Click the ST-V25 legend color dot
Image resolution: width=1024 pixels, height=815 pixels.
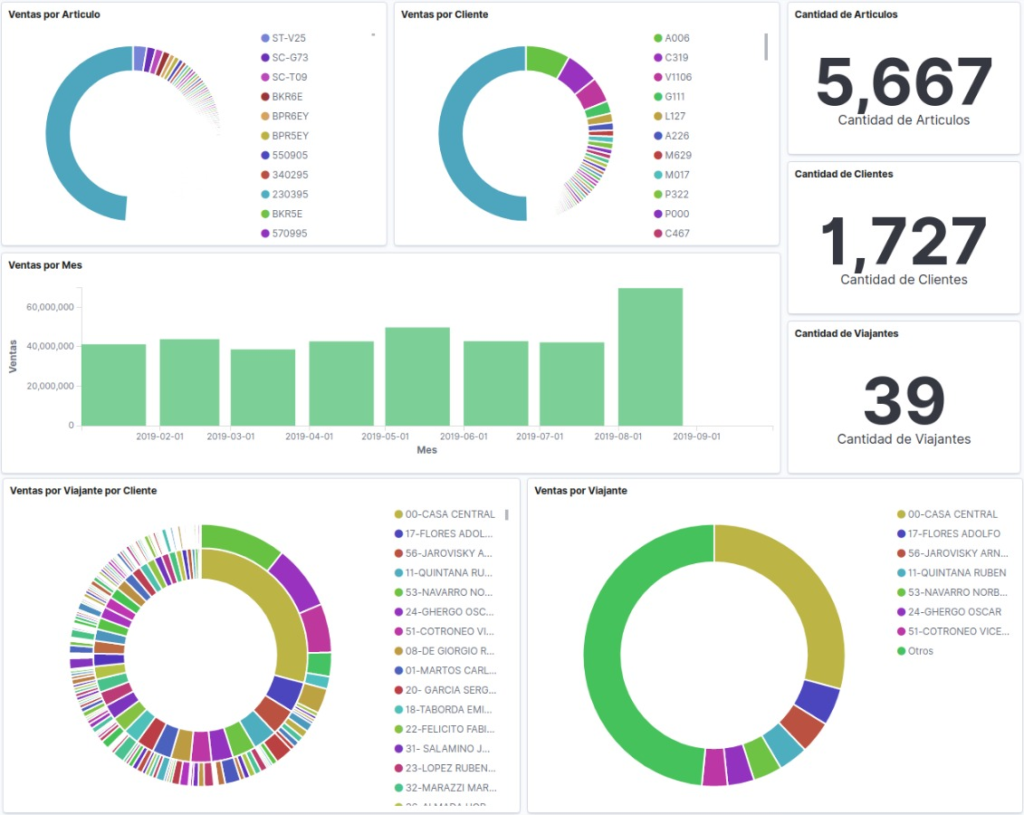[265, 38]
